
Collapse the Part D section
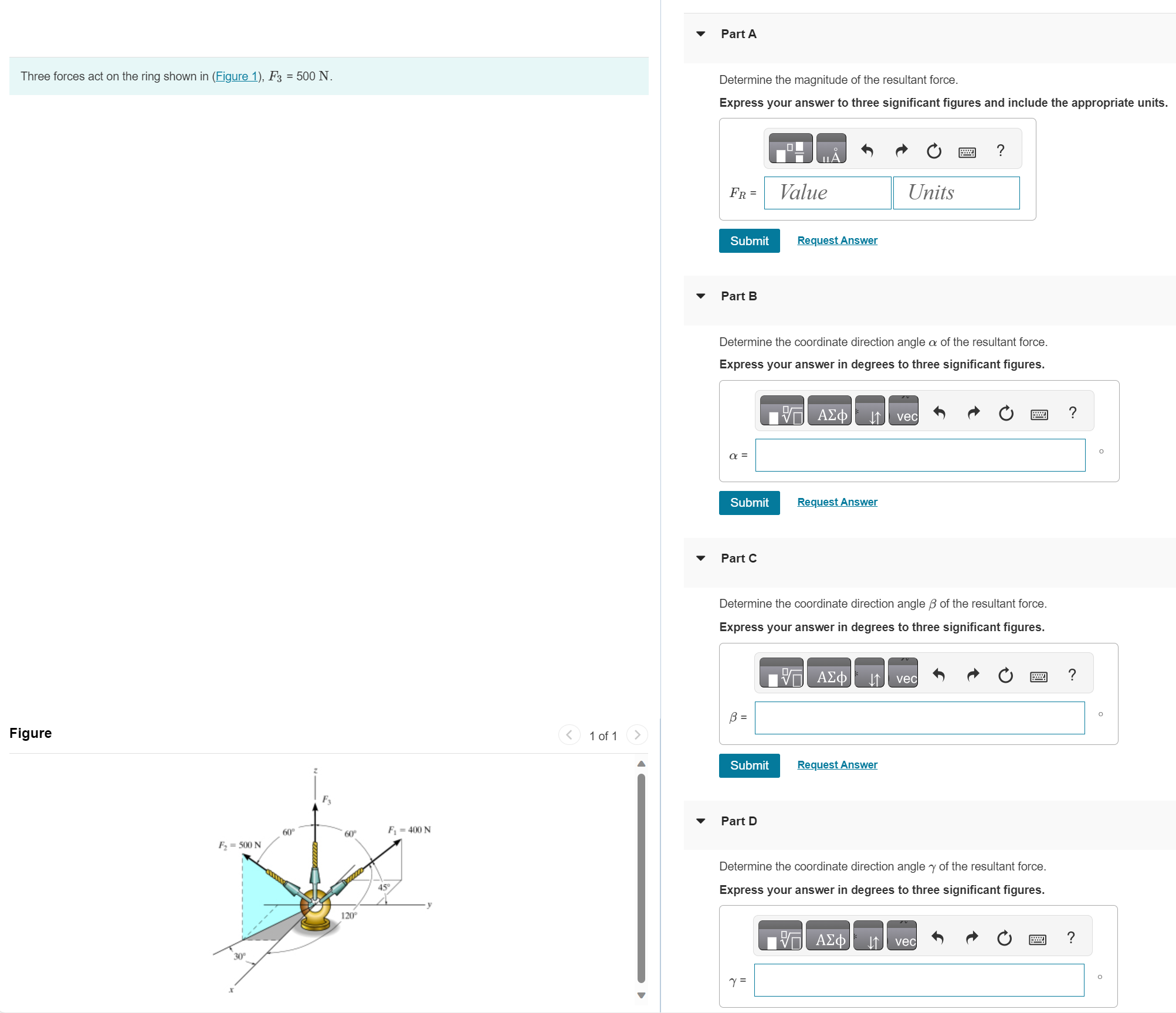click(700, 821)
